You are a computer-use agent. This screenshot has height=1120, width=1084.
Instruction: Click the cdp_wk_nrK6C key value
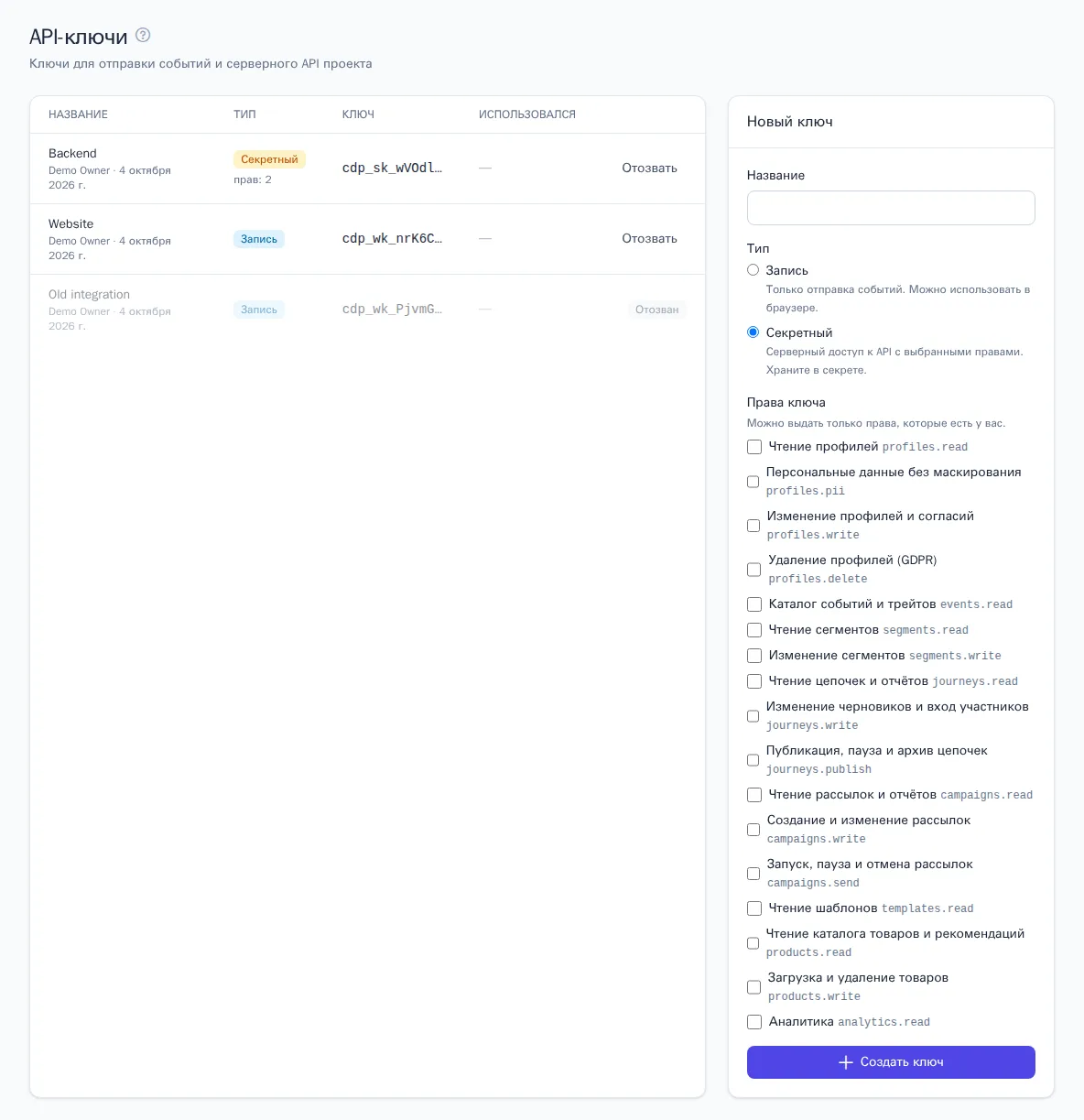pyautogui.click(x=392, y=239)
